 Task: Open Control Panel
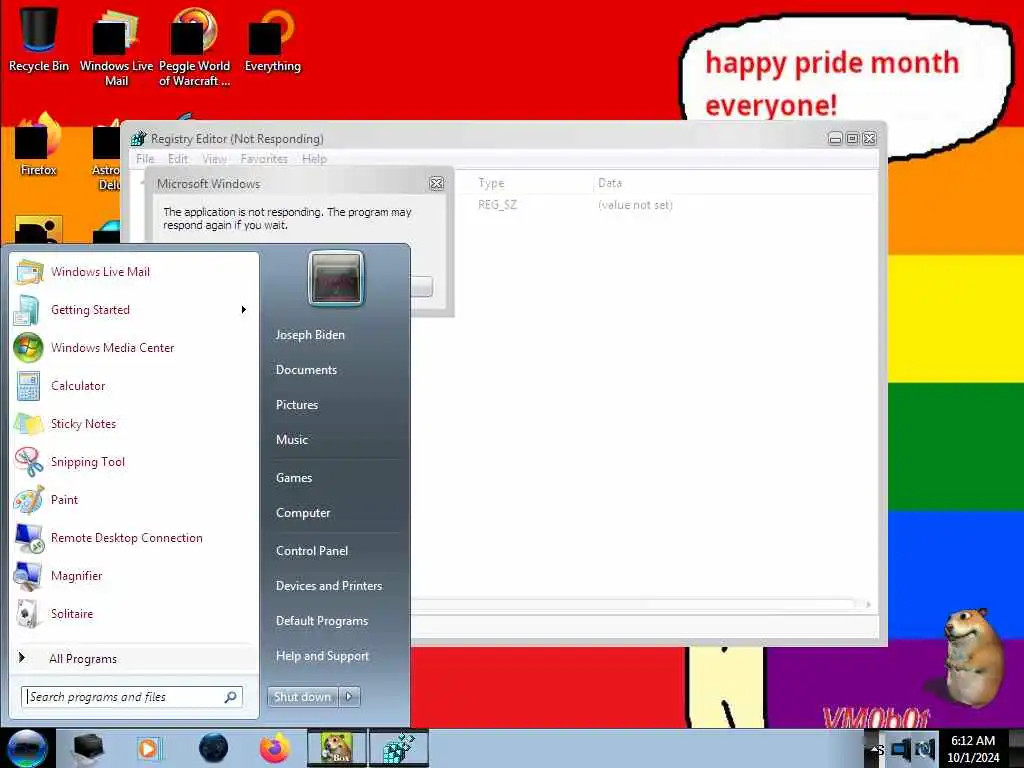[312, 551]
